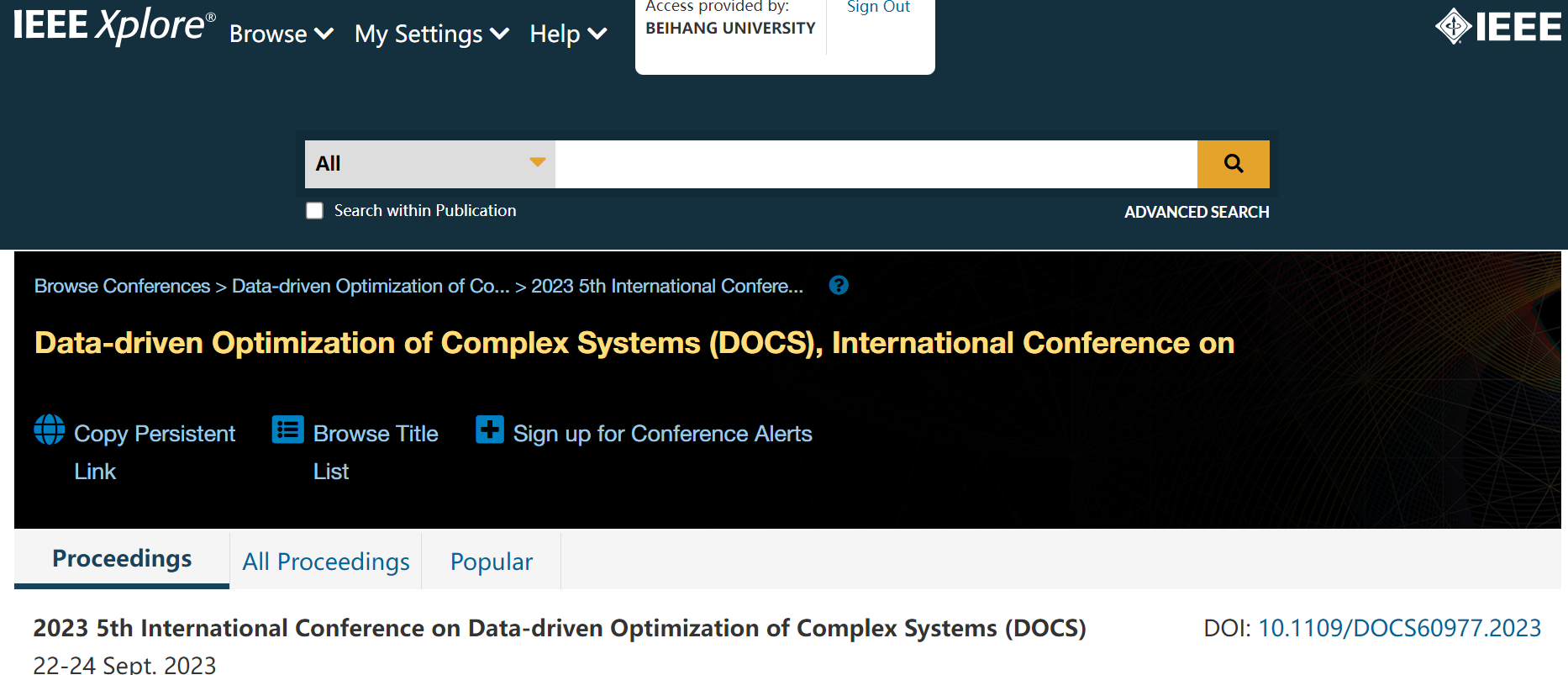Click the blue help question mark icon

pyautogui.click(x=838, y=286)
